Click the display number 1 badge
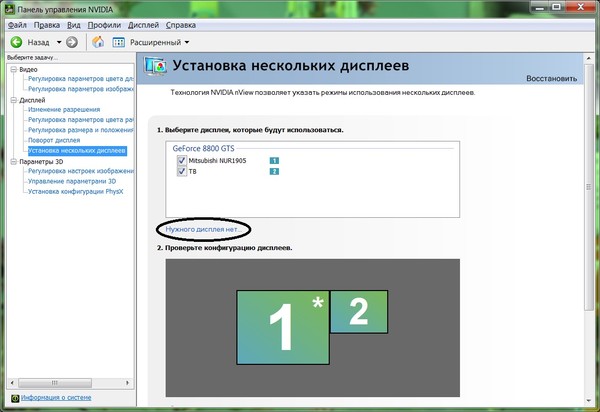This screenshot has width=600, height=412. coord(274,161)
